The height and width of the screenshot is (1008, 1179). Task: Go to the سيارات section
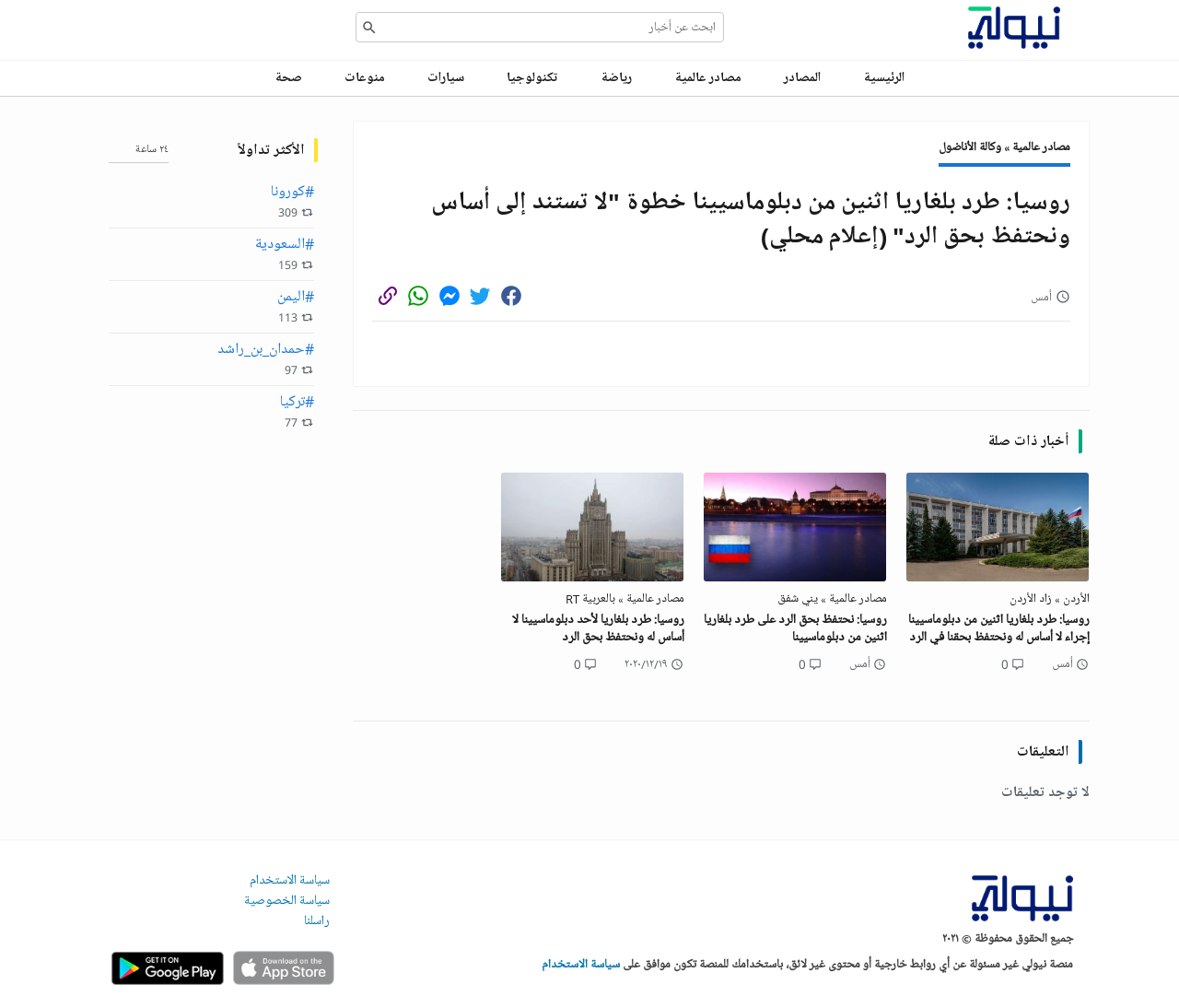446,77
